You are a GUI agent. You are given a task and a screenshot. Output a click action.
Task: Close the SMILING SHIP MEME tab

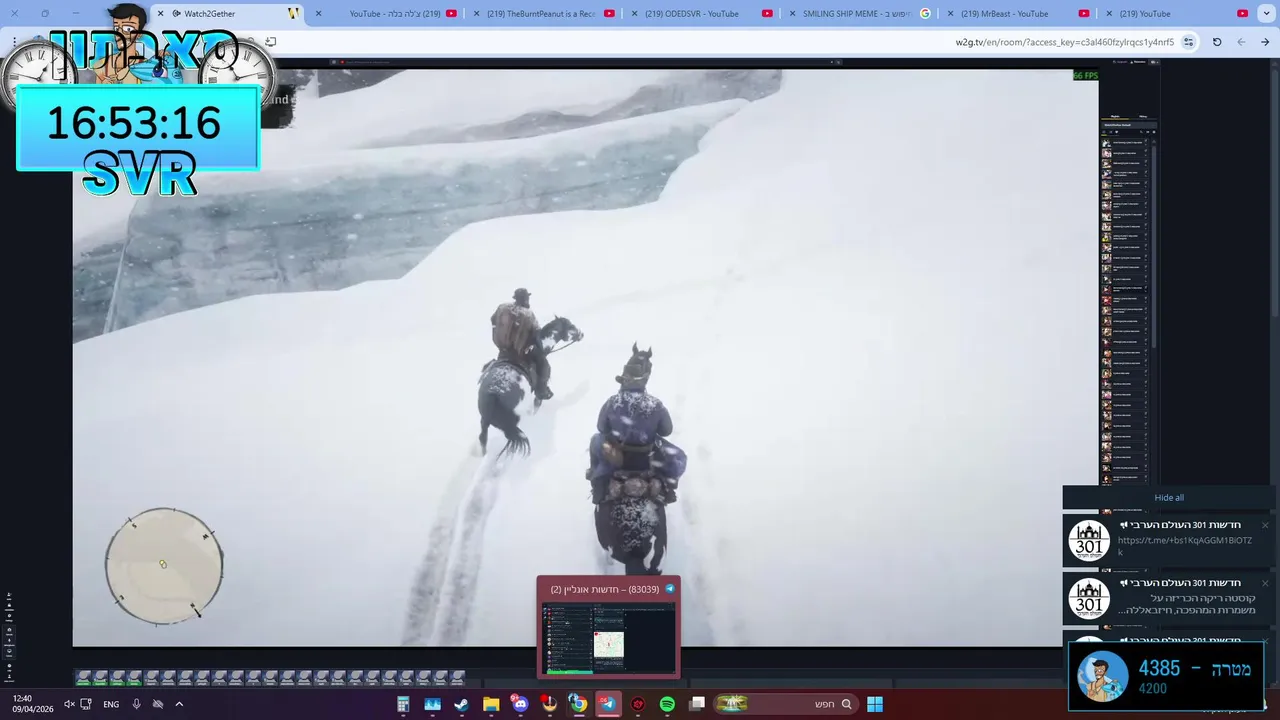coord(792,14)
